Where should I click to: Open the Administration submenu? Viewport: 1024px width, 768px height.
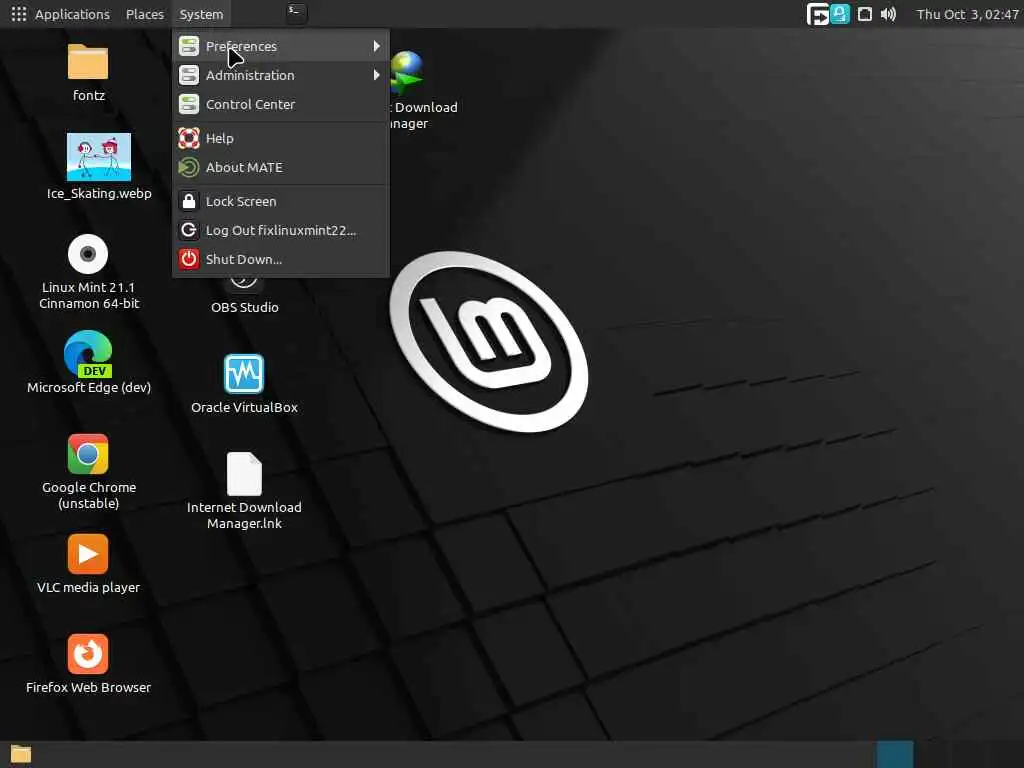281,75
